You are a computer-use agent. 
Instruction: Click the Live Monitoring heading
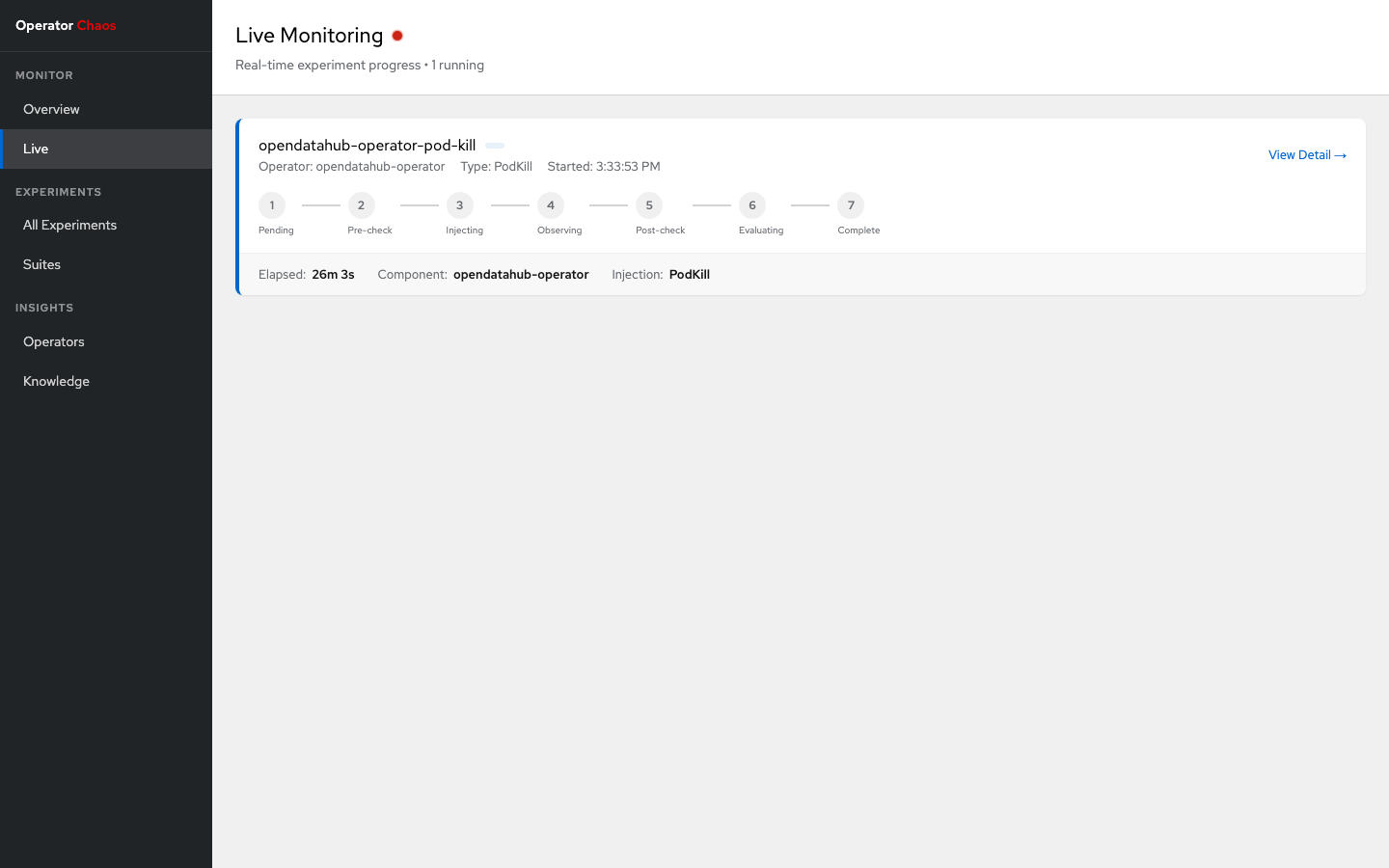click(309, 36)
